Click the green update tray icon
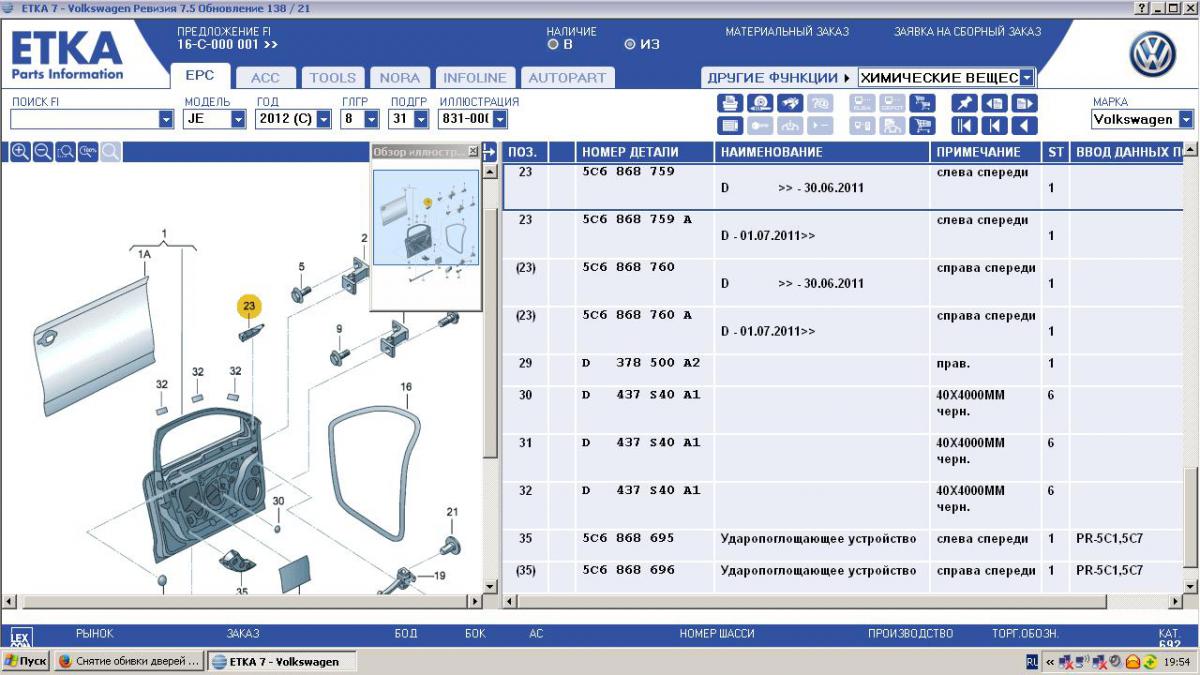 pos(1150,662)
